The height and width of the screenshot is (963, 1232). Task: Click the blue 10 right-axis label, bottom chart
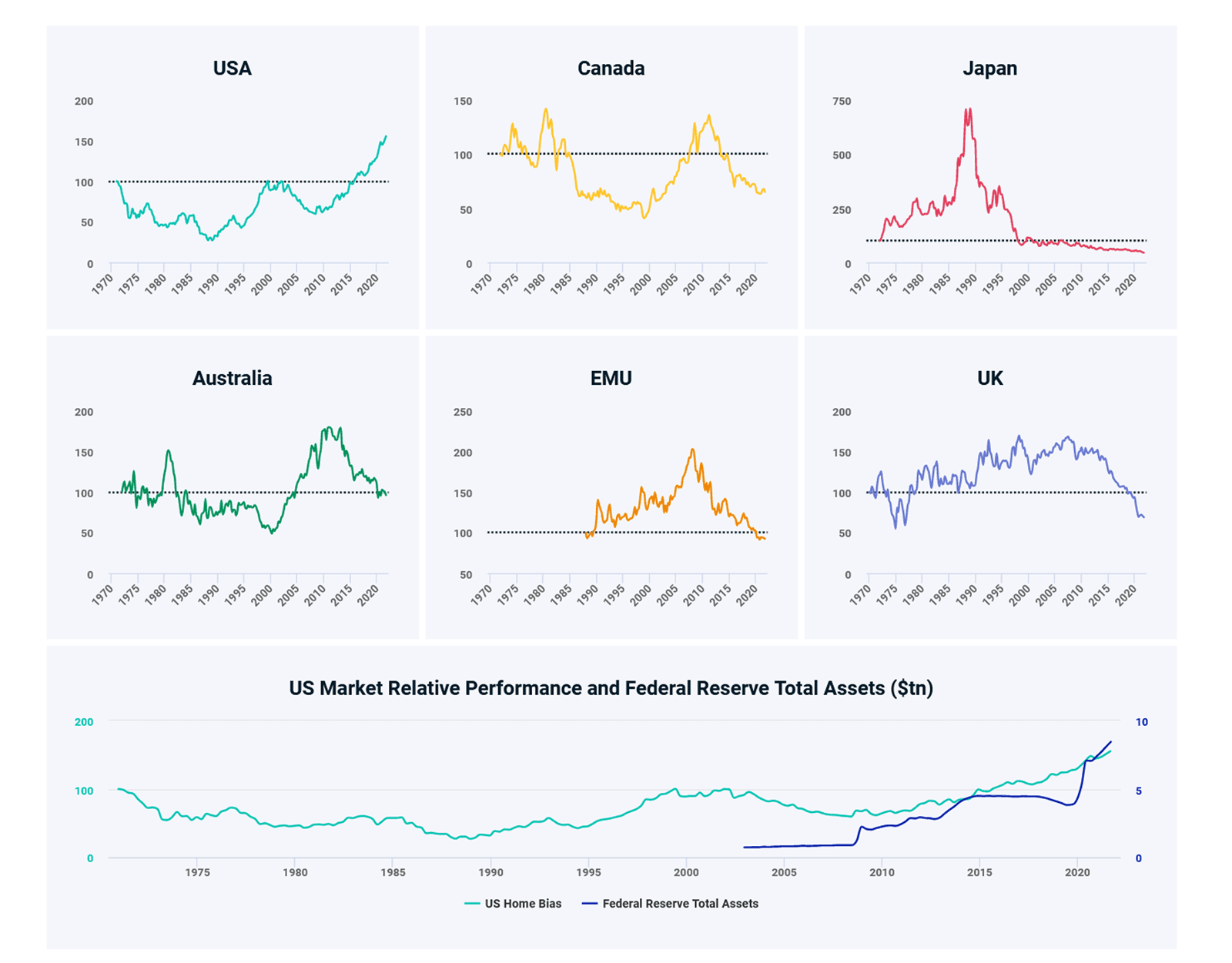click(x=1142, y=722)
